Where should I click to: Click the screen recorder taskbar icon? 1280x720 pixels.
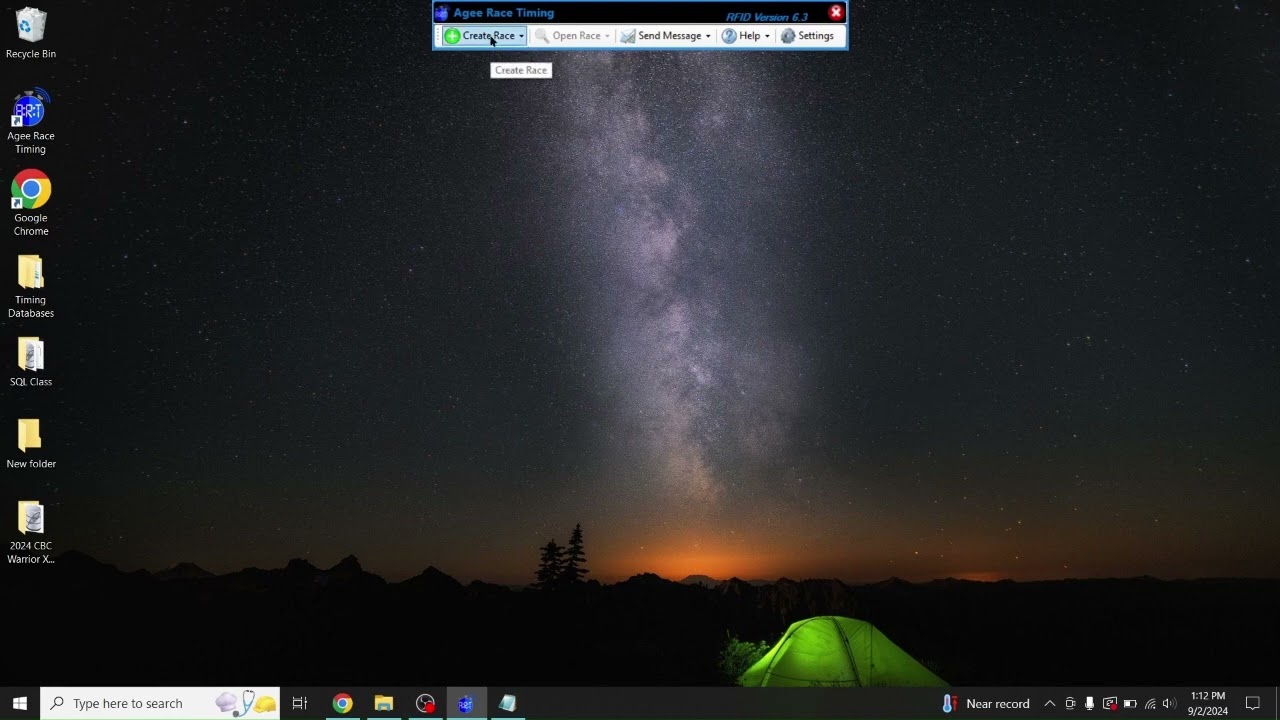click(x=425, y=703)
